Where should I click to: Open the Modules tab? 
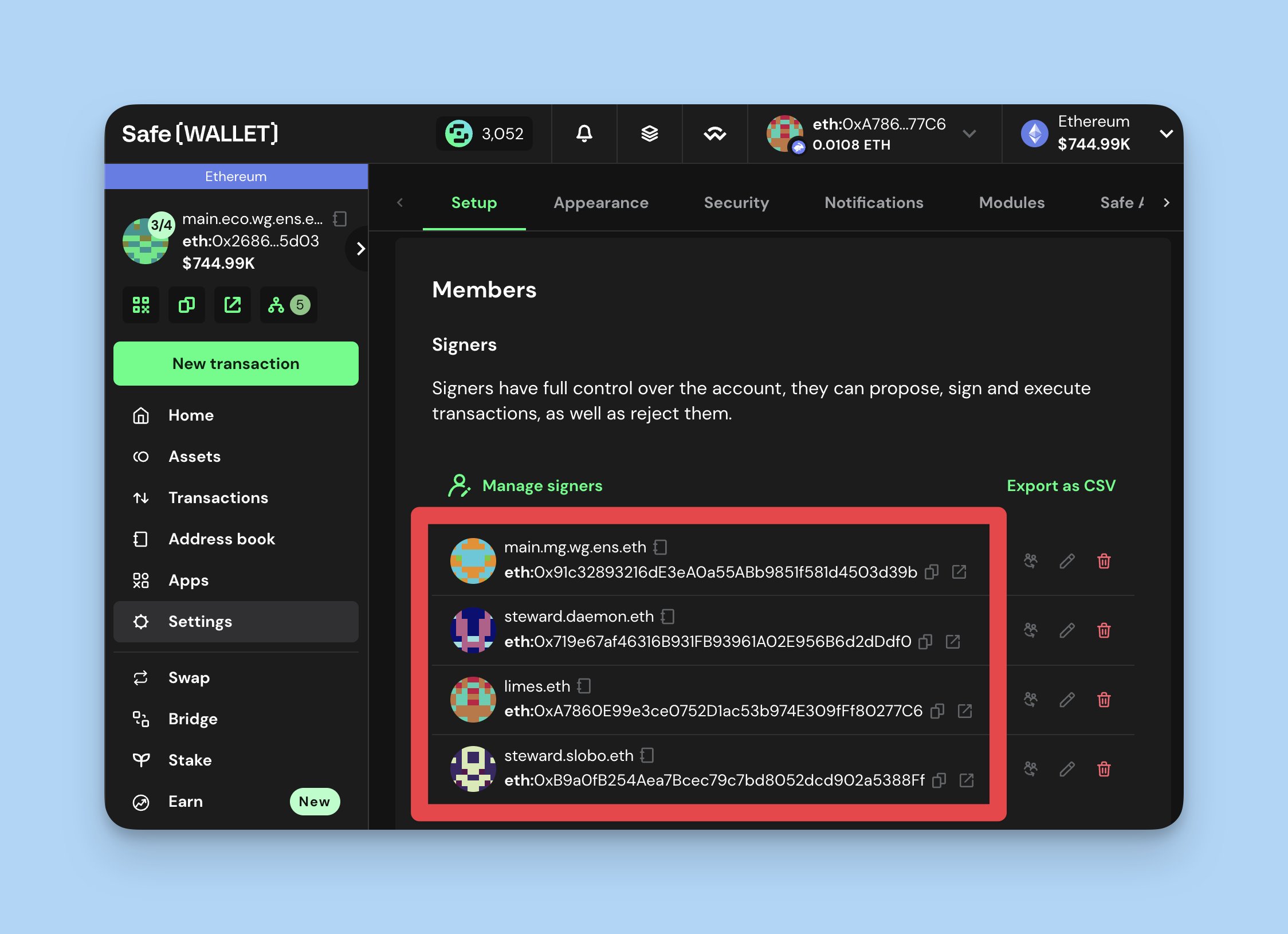1011,202
